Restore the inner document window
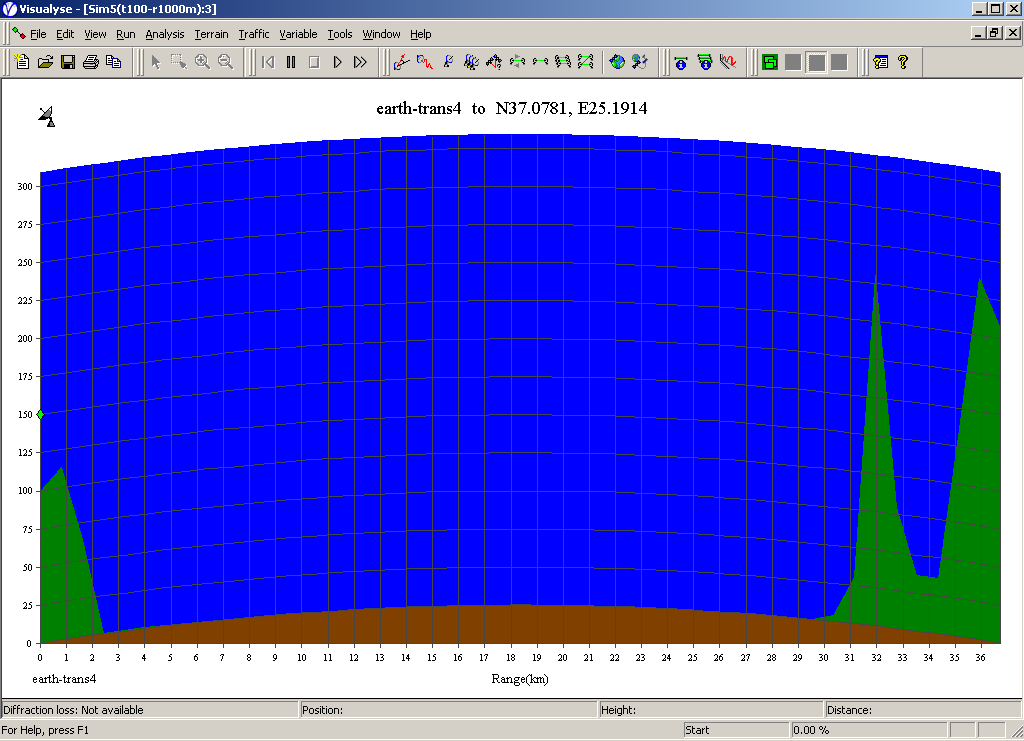 [x=995, y=33]
